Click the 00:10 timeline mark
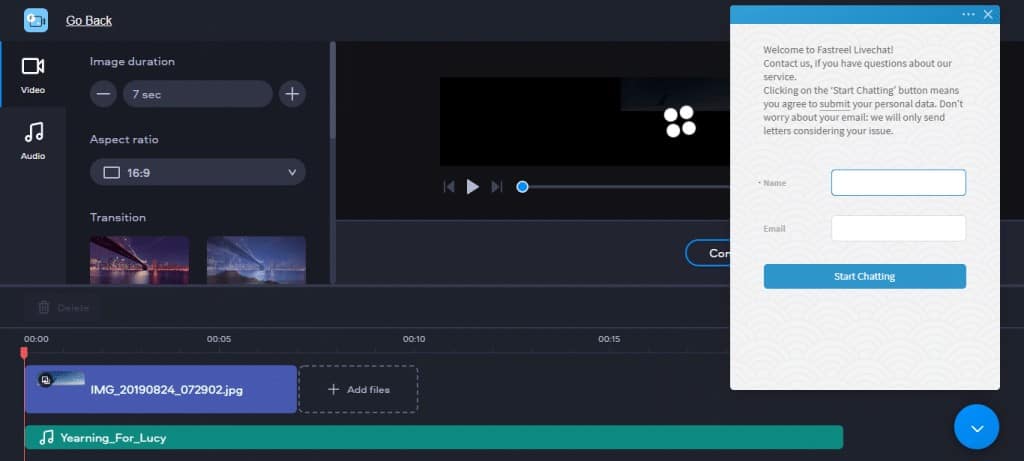 click(x=414, y=340)
